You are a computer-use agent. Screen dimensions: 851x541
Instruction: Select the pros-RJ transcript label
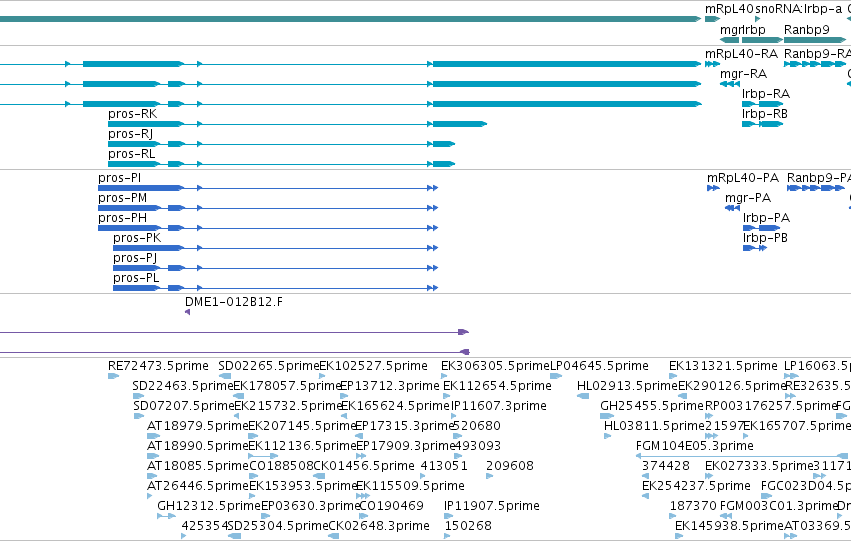pos(130,134)
